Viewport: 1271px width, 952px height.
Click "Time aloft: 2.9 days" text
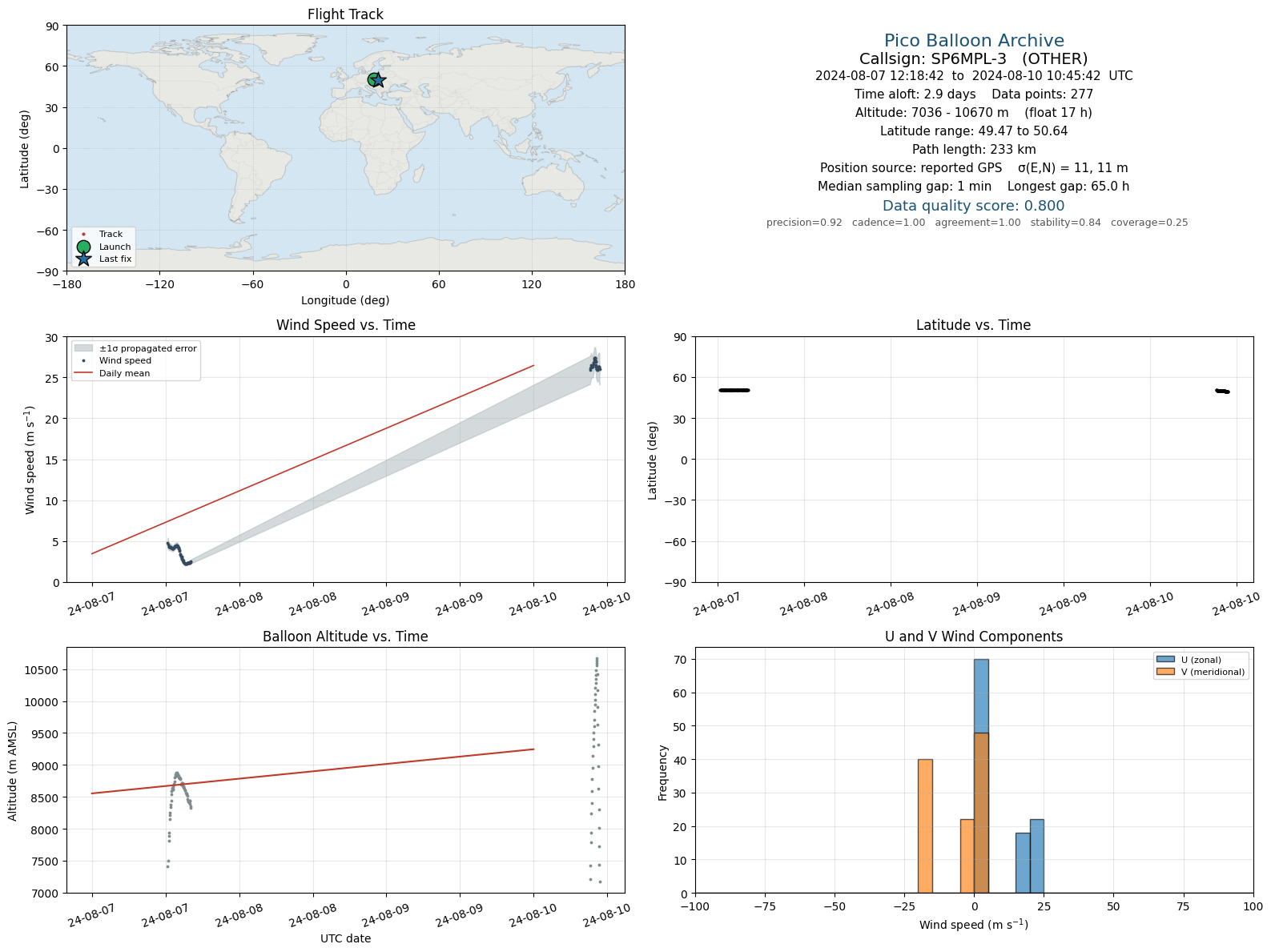coord(915,94)
